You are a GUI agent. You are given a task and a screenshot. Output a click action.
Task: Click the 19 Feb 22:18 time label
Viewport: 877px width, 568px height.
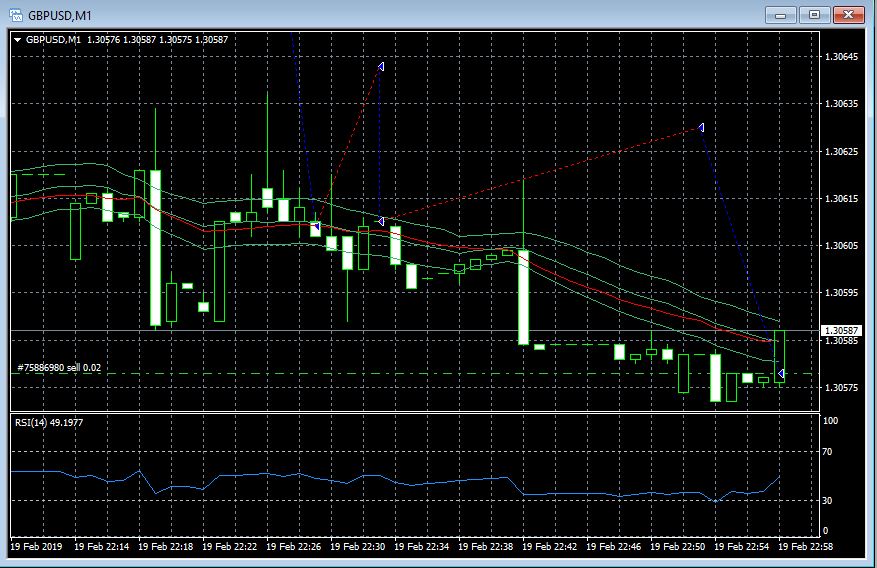166,546
